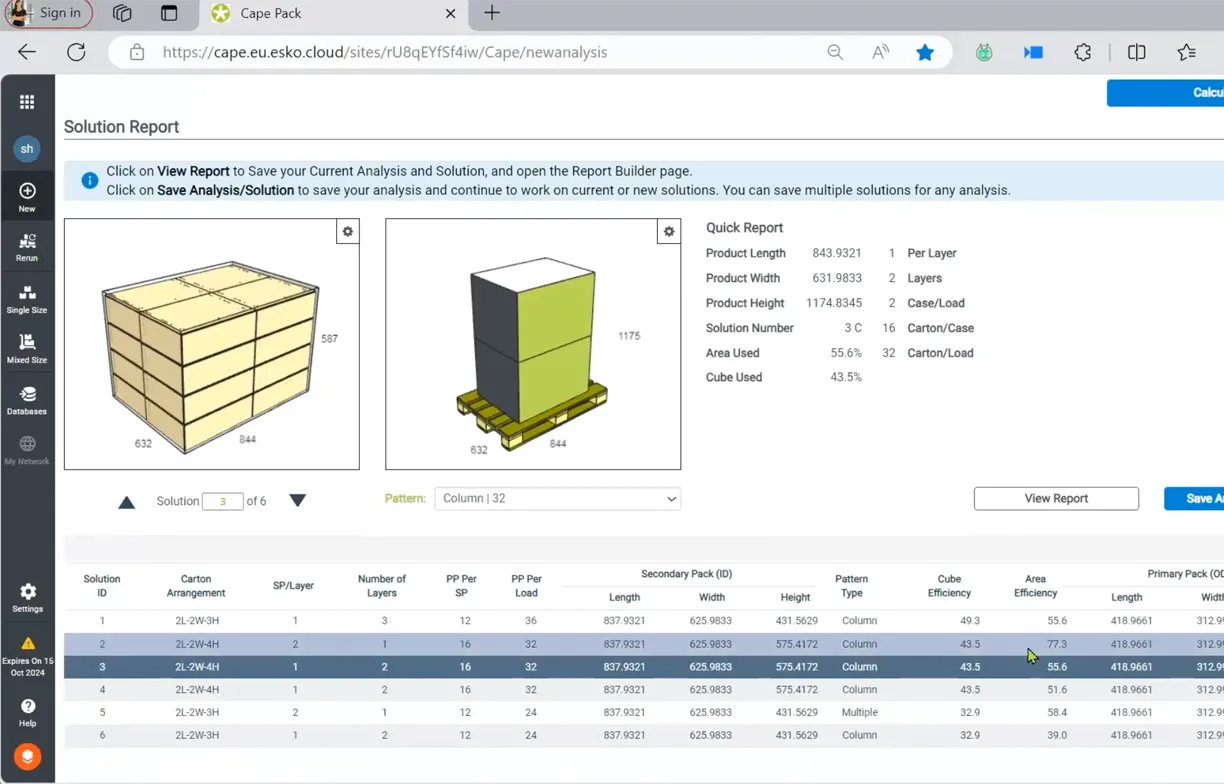
Task: Open the Databases sidebar icon
Action: (27, 400)
